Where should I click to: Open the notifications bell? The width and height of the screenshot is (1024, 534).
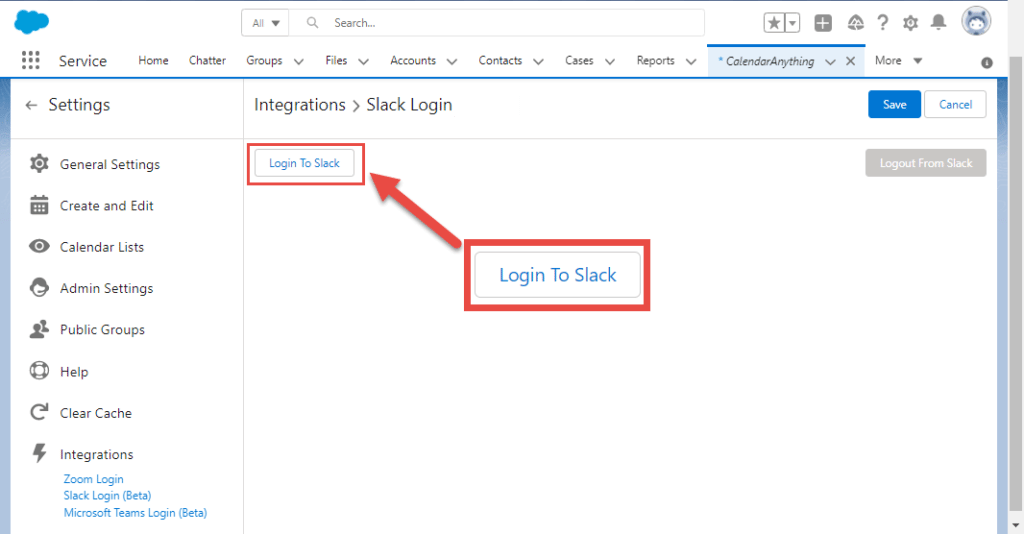(x=938, y=23)
